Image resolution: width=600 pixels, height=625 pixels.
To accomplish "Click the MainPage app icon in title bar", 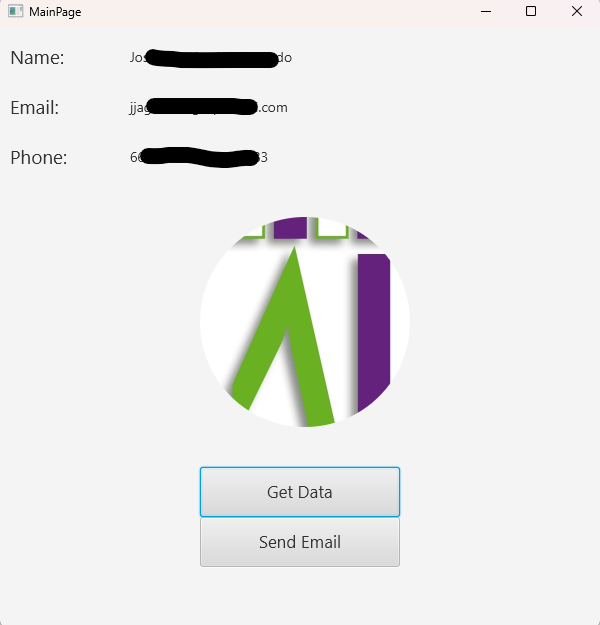I will click(16, 11).
